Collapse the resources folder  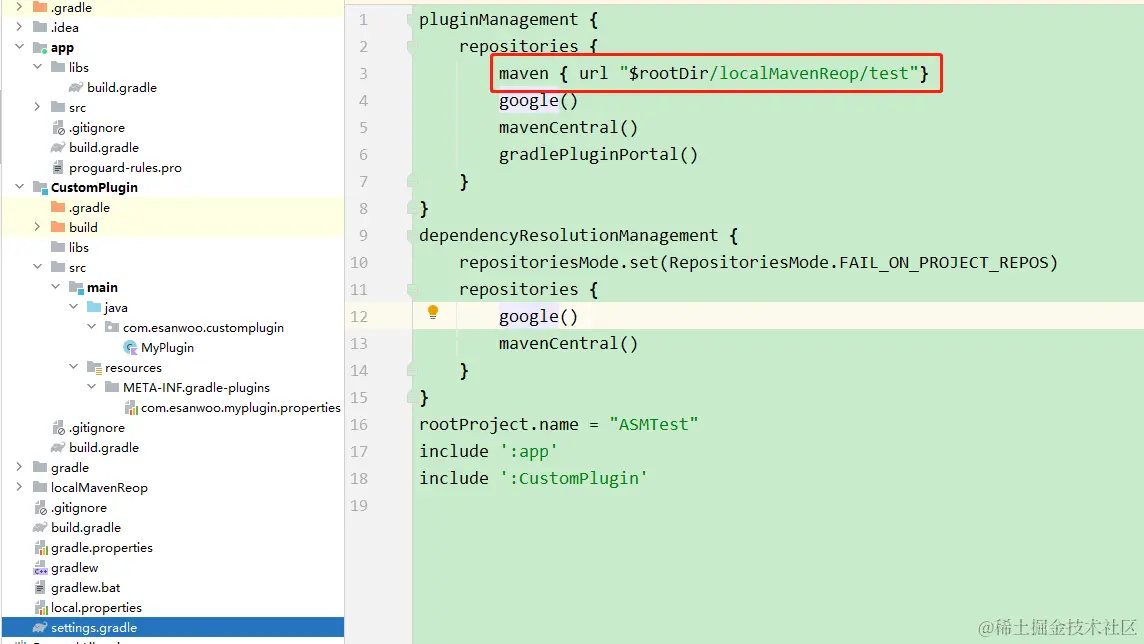coord(73,367)
